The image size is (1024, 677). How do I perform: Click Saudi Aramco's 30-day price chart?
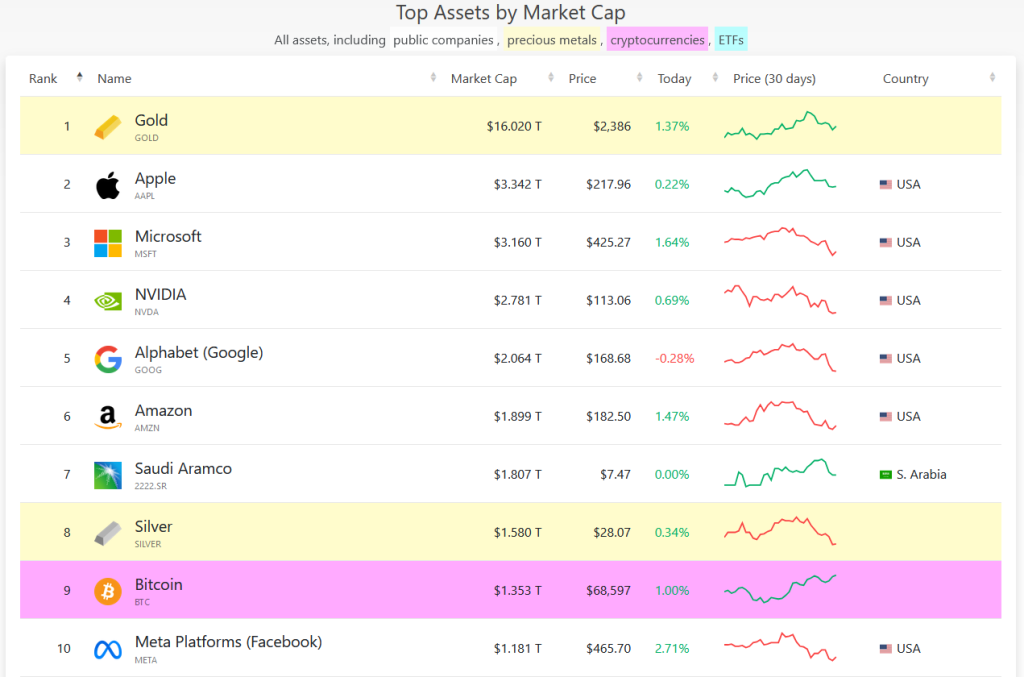[780, 473]
